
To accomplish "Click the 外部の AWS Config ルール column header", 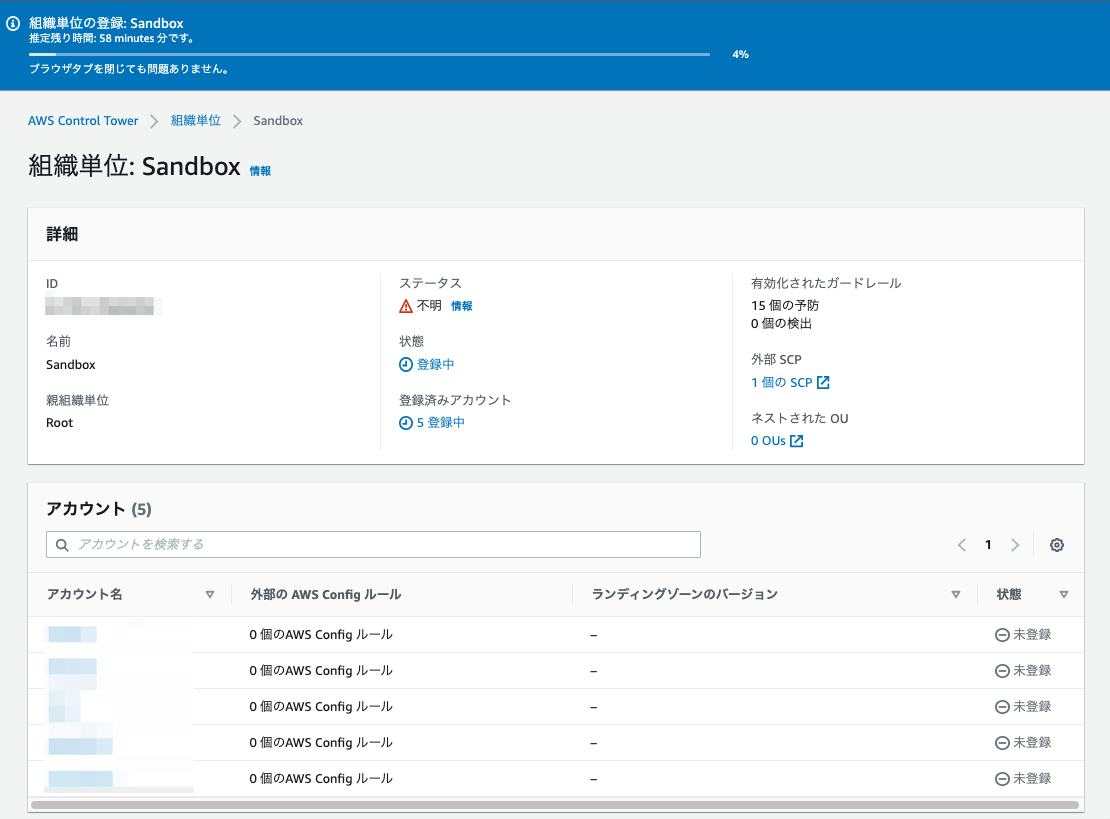I will click(326, 595).
